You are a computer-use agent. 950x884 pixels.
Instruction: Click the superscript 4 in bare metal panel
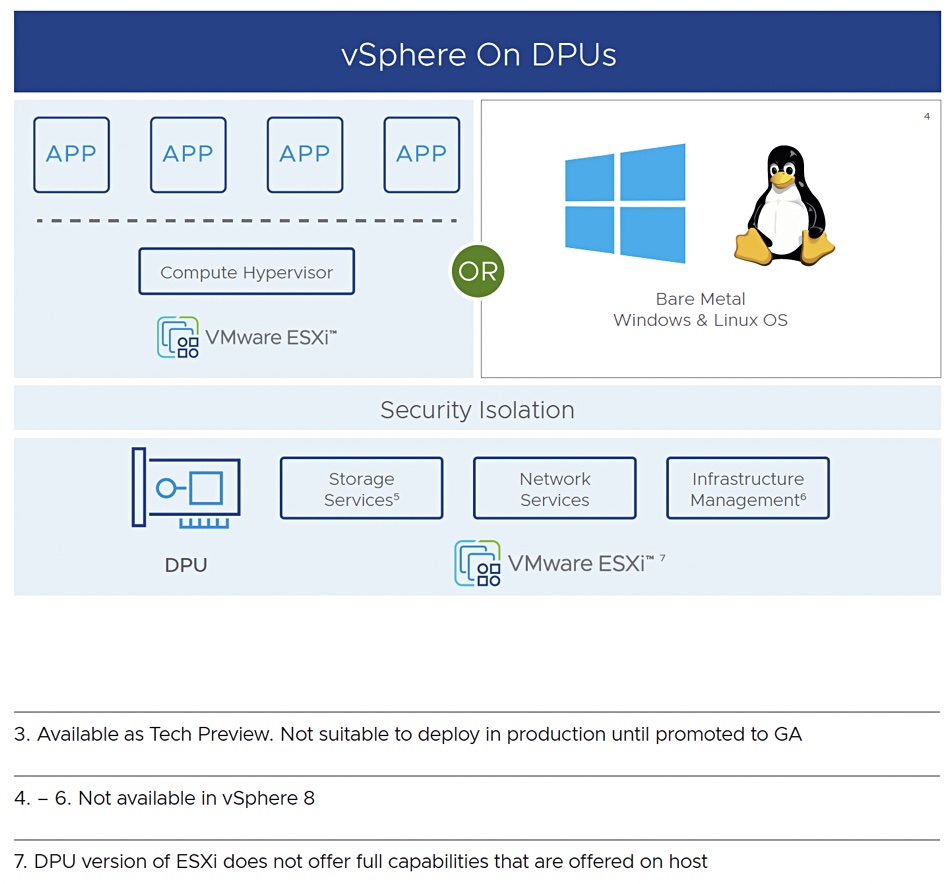coord(927,116)
